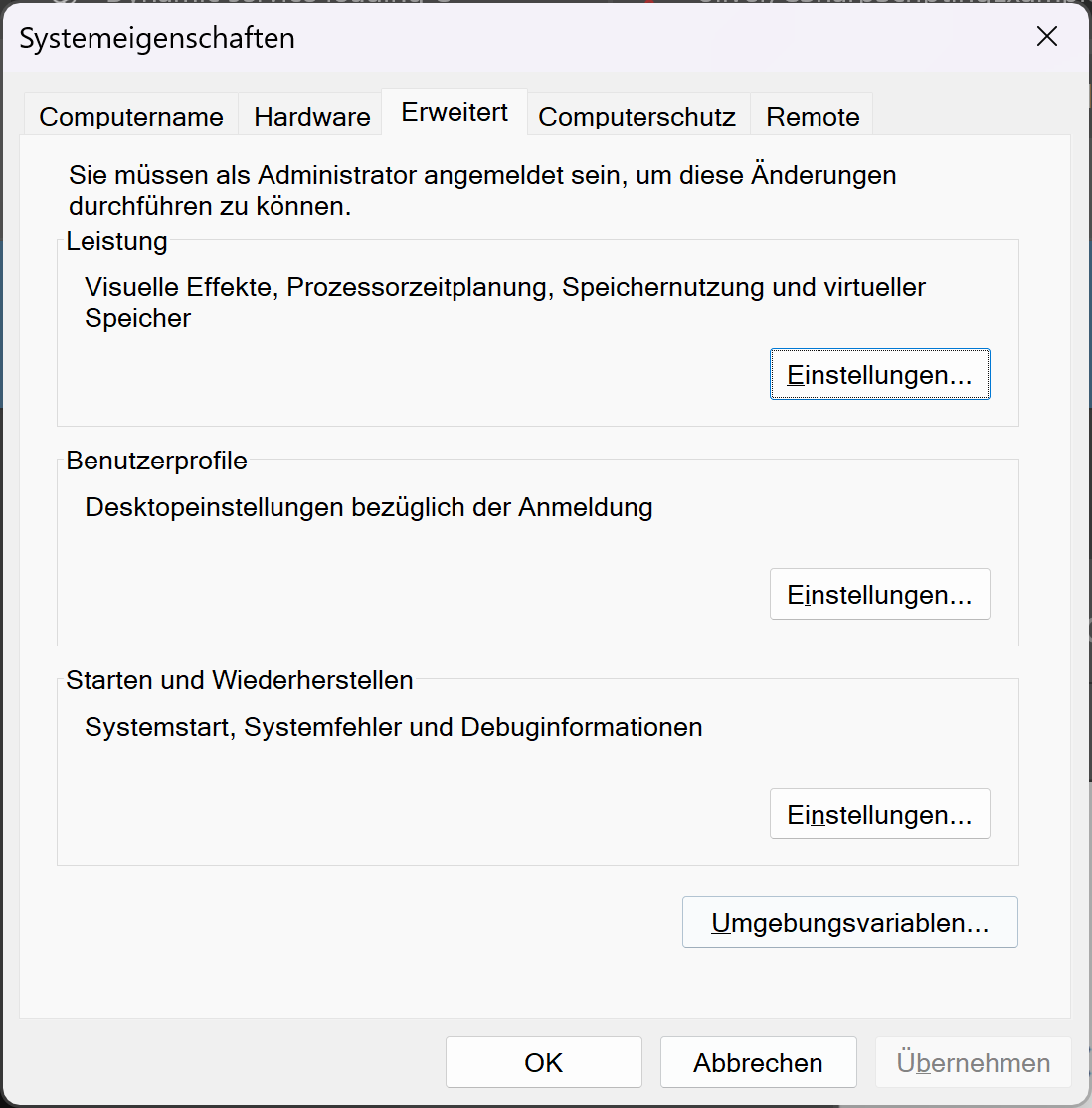The height and width of the screenshot is (1108, 1092).
Task: Select the Erweitert tab
Action: (x=455, y=113)
